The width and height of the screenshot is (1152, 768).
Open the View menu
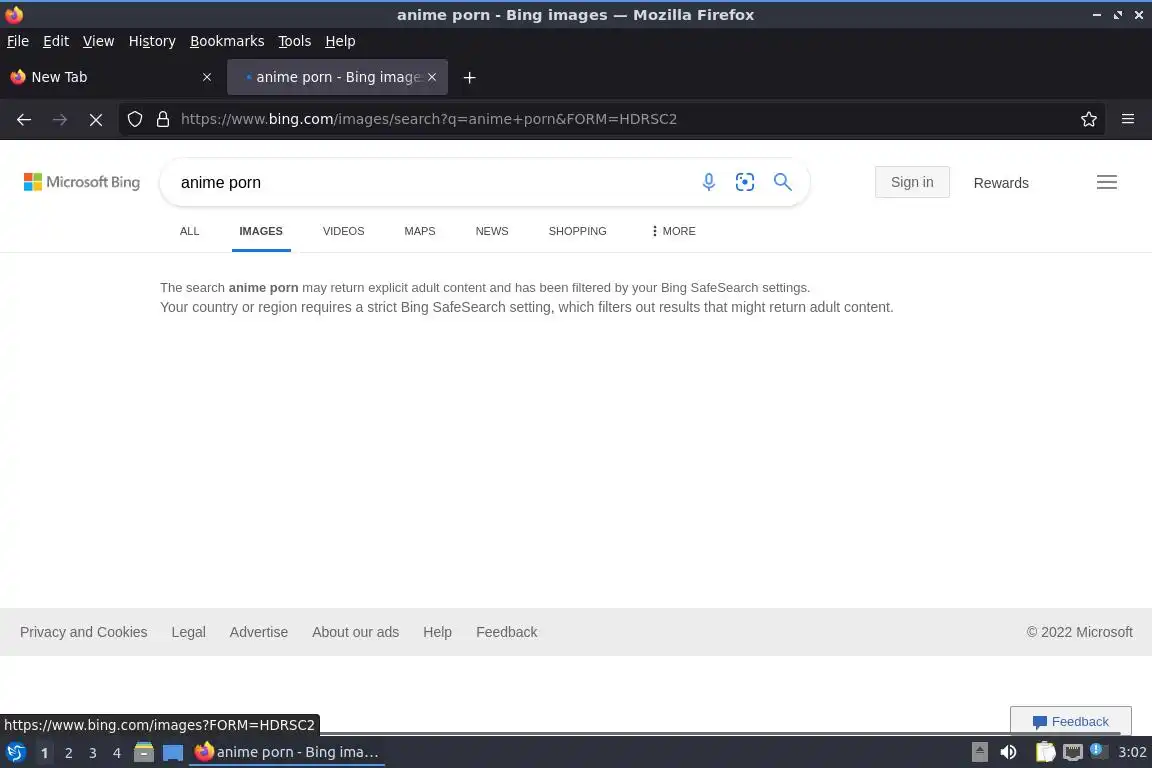pyautogui.click(x=98, y=41)
